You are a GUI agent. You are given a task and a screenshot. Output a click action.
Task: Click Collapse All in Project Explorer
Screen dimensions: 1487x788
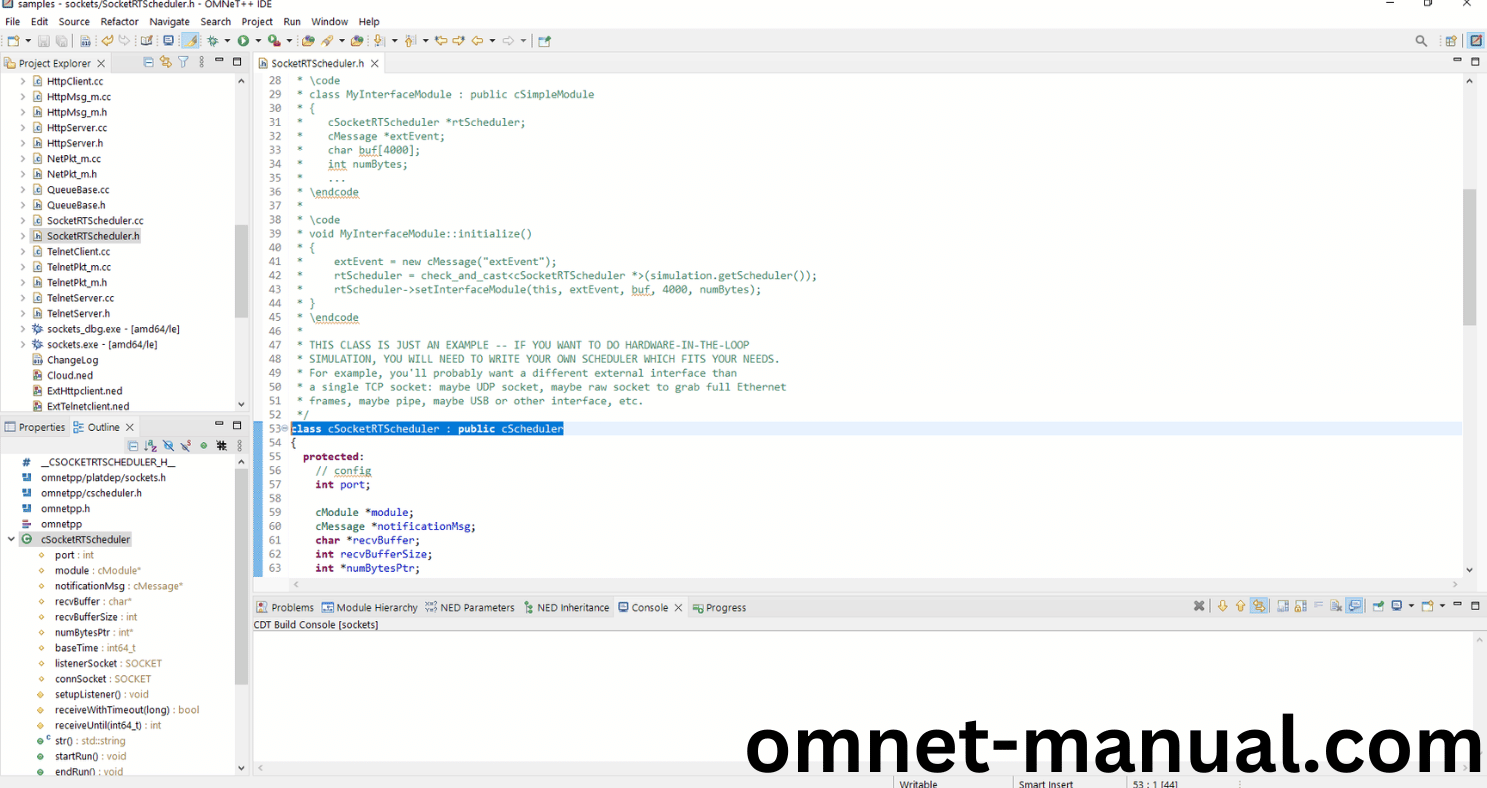click(149, 62)
